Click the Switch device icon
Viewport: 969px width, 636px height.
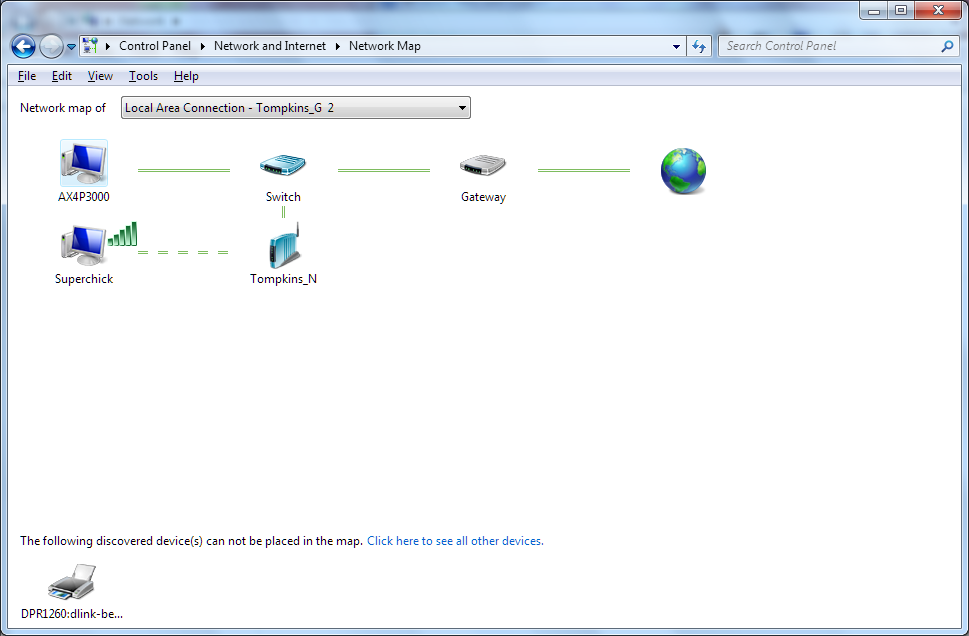click(x=283, y=166)
